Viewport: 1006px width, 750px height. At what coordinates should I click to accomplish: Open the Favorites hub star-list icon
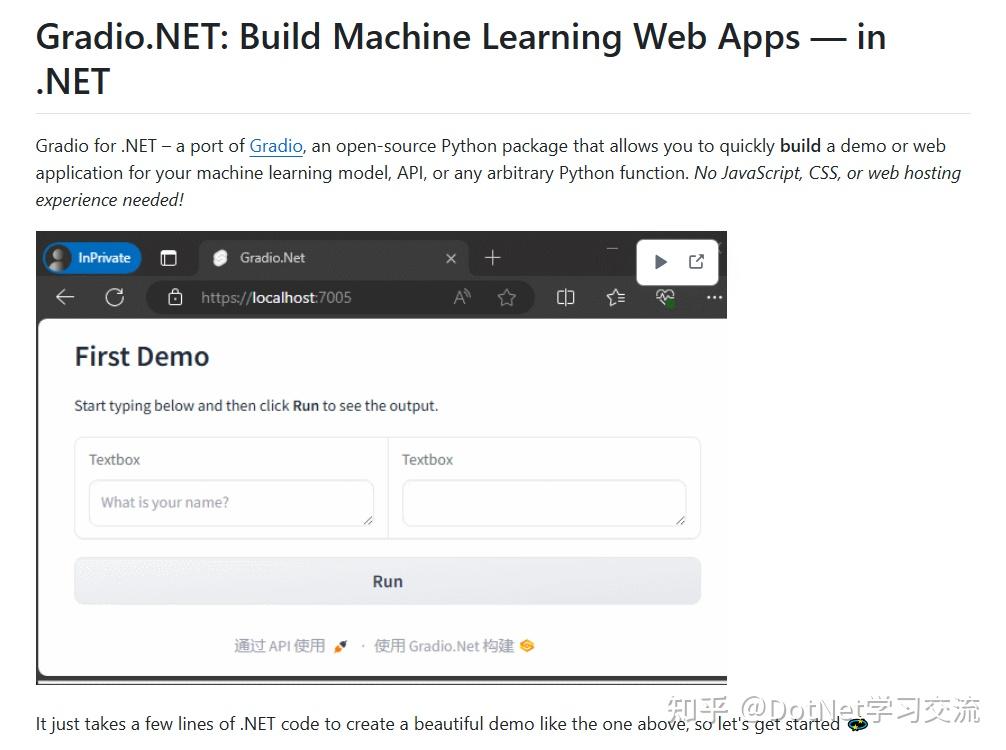[616, 297]
